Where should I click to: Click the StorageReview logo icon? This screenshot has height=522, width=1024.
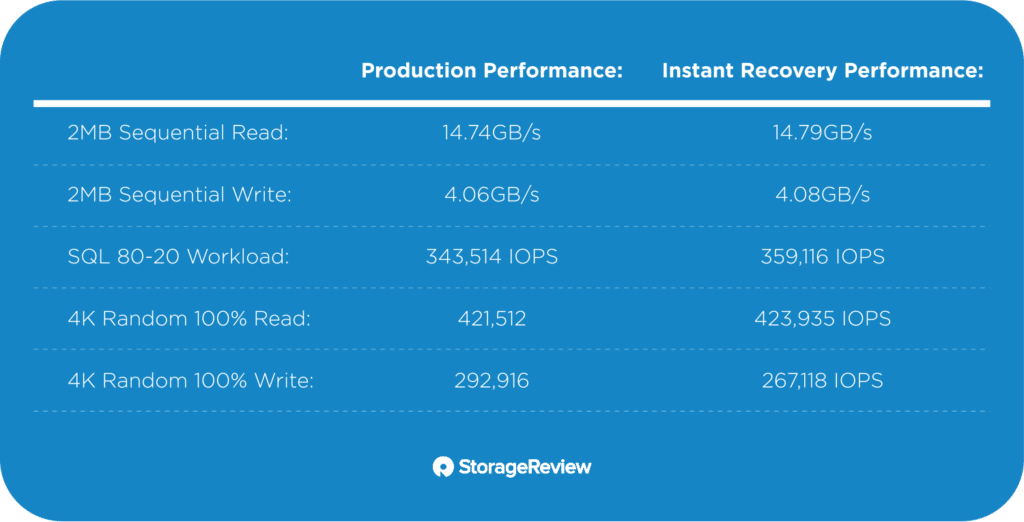click(443, 466)
